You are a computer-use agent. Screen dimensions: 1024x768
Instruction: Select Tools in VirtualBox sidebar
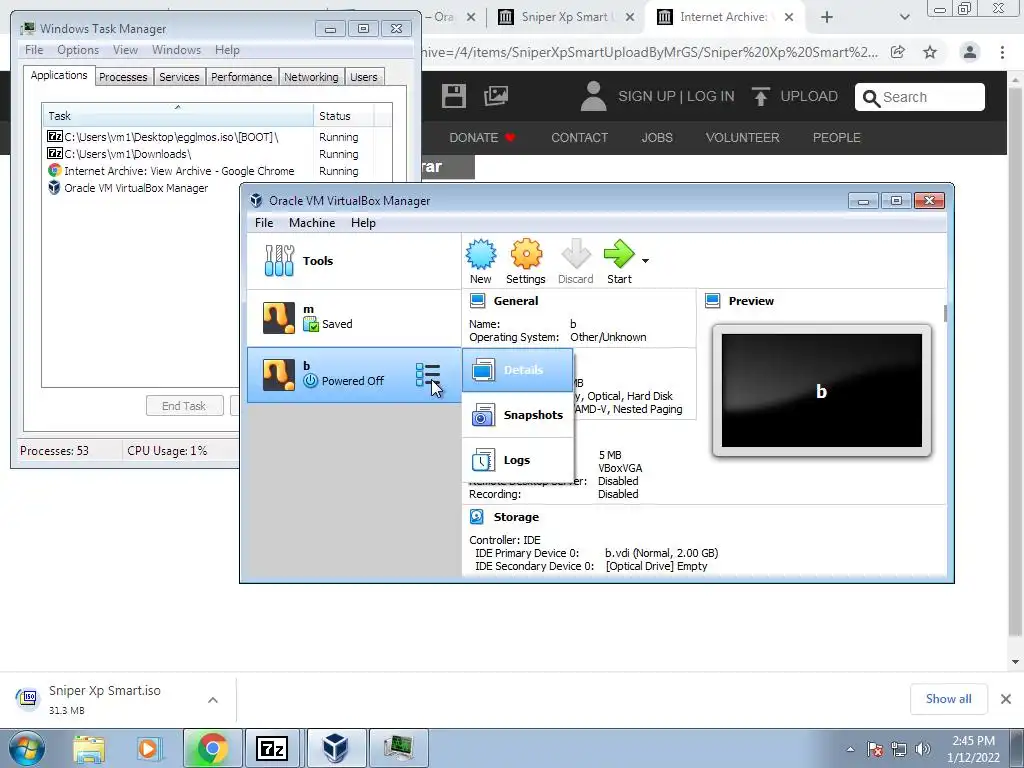[353, 261]
